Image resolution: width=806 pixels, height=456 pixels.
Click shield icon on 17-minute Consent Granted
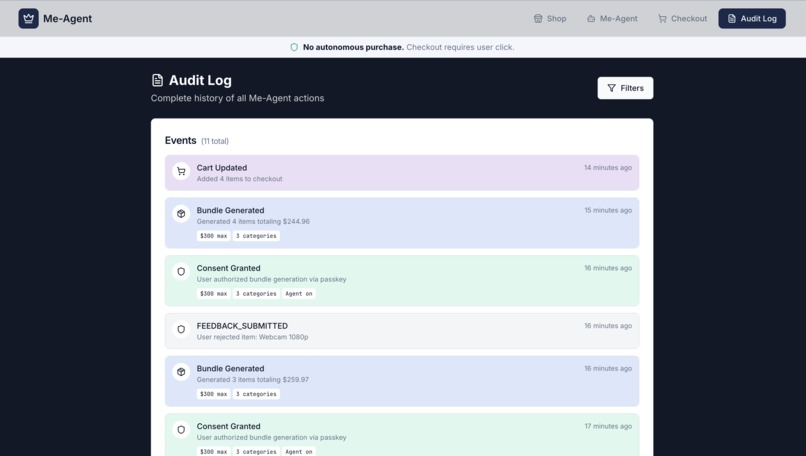pyautogui.click(x=181, y=430)
